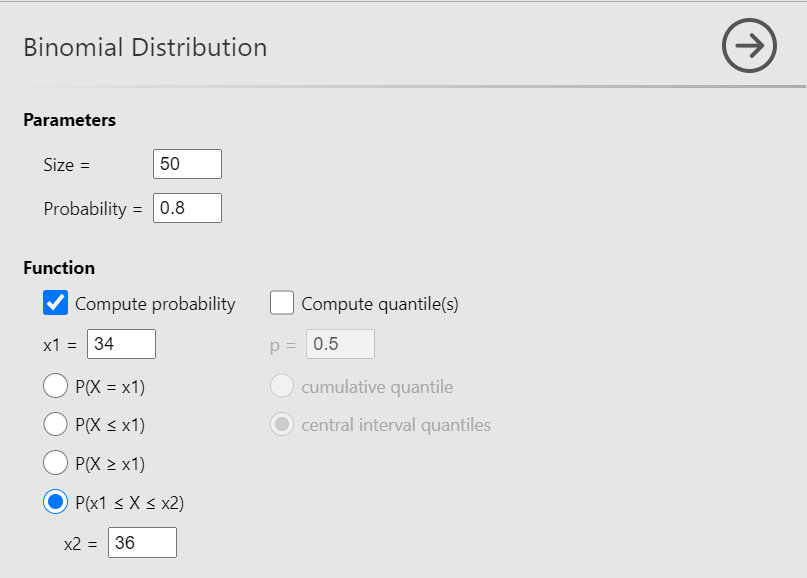Click into the x1 value field
Screen dimensions: 807x578
(x=121, y=344)
